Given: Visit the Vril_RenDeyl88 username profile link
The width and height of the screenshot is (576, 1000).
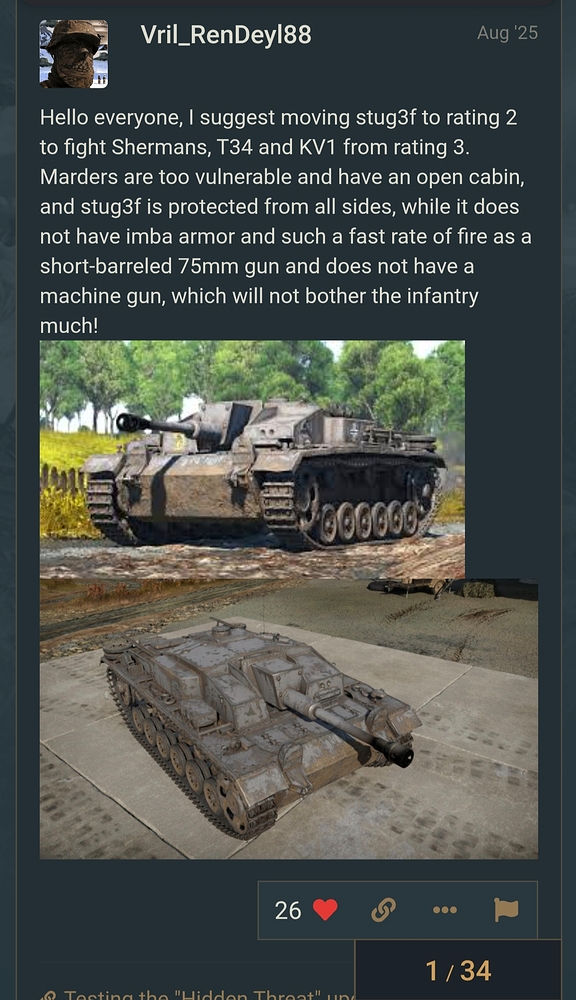Looking at the screenshot, I should (x=226, y=34).
